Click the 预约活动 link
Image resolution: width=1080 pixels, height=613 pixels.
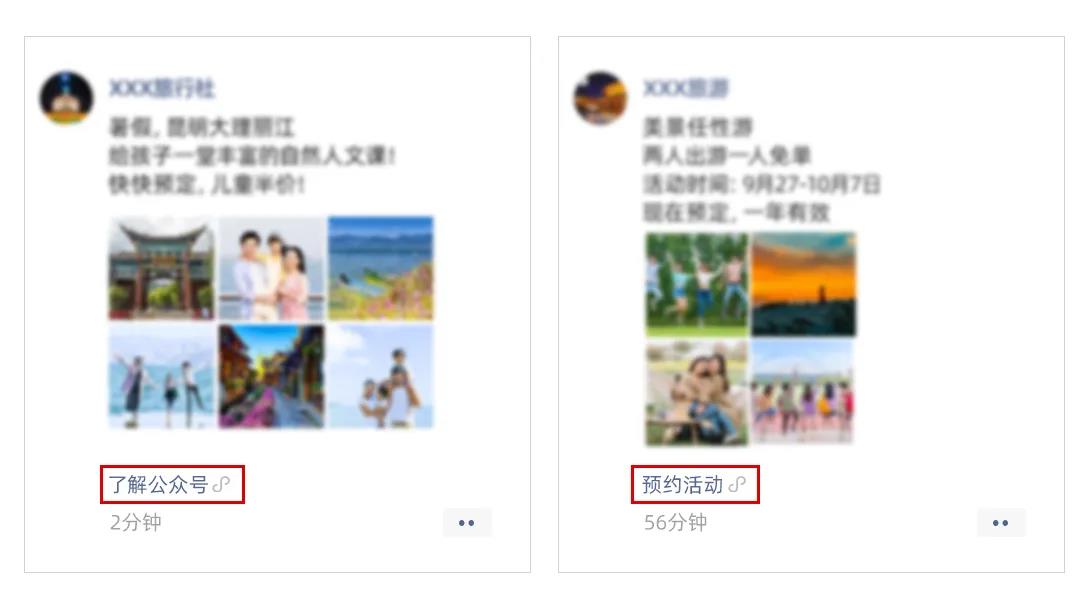tap(683, 485)
